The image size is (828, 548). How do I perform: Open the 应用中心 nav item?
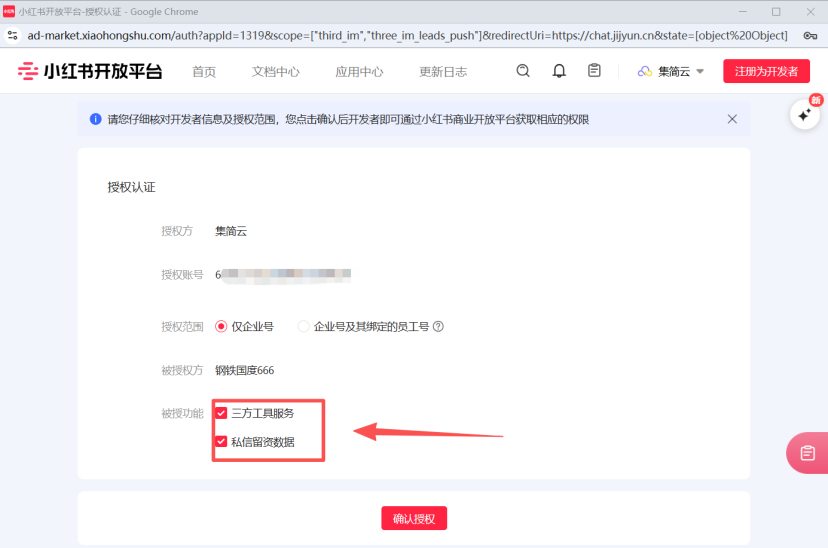(x=360, y=72)
